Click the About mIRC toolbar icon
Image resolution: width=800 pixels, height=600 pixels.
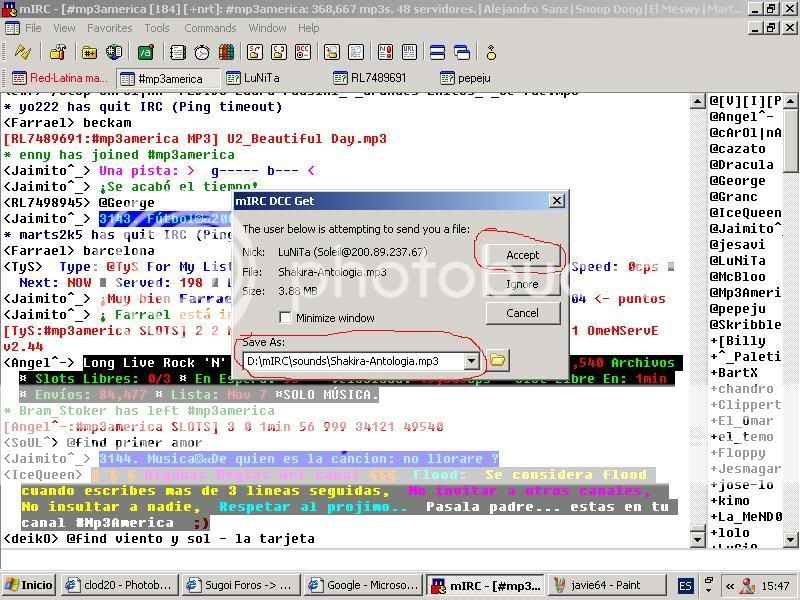pos(491,52)
